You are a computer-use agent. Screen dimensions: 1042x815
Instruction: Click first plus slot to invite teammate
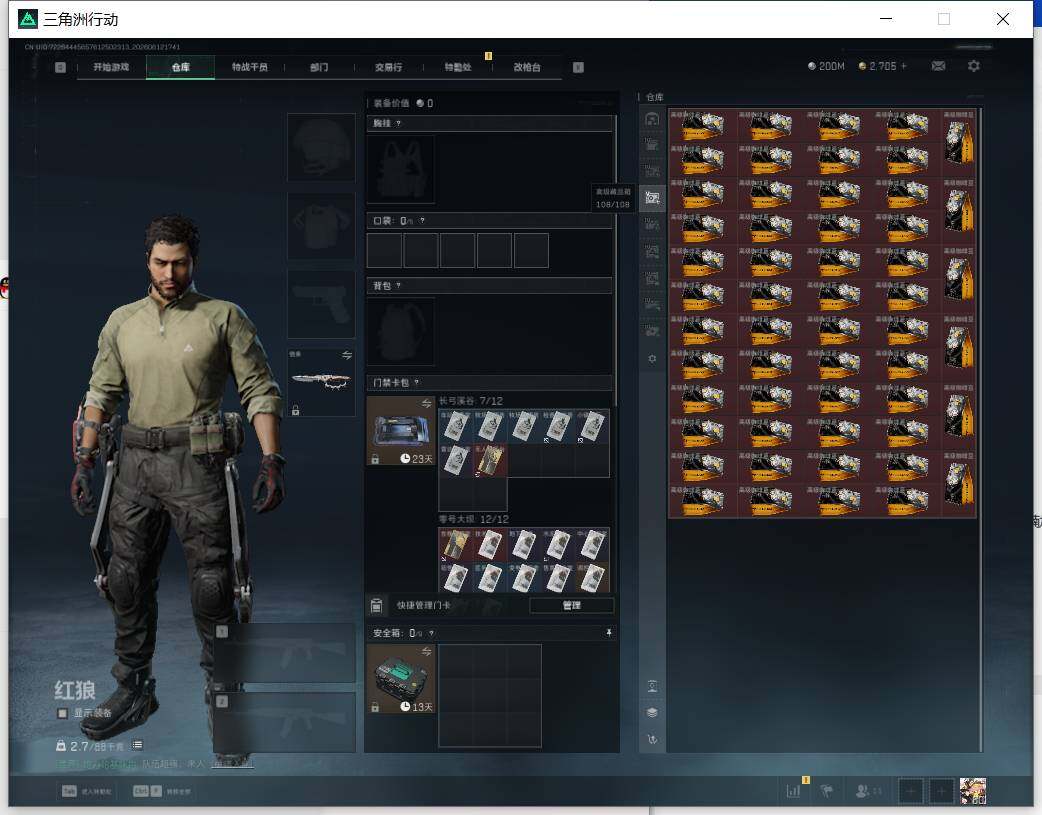[x=911, y=791]
